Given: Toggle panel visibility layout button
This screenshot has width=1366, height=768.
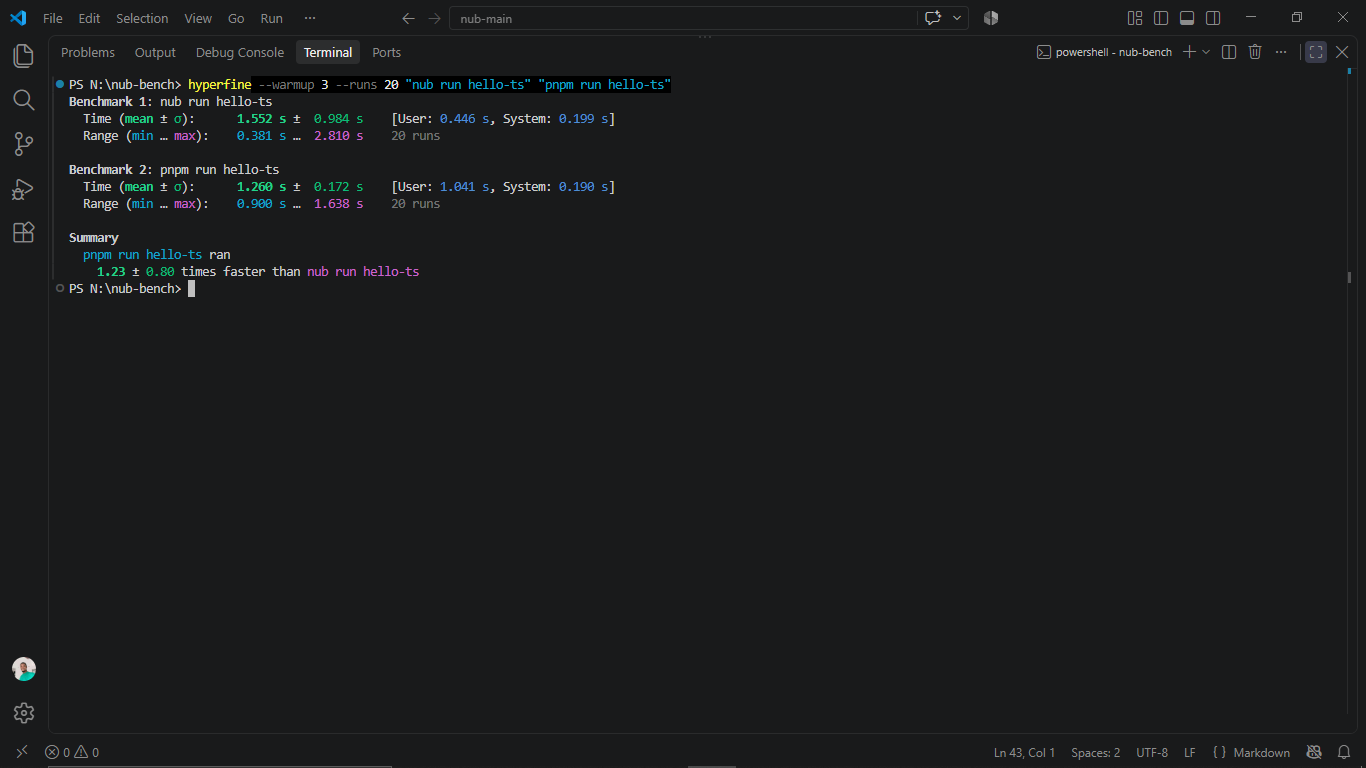Looking at the screenshot, I should coord(1187,18).
